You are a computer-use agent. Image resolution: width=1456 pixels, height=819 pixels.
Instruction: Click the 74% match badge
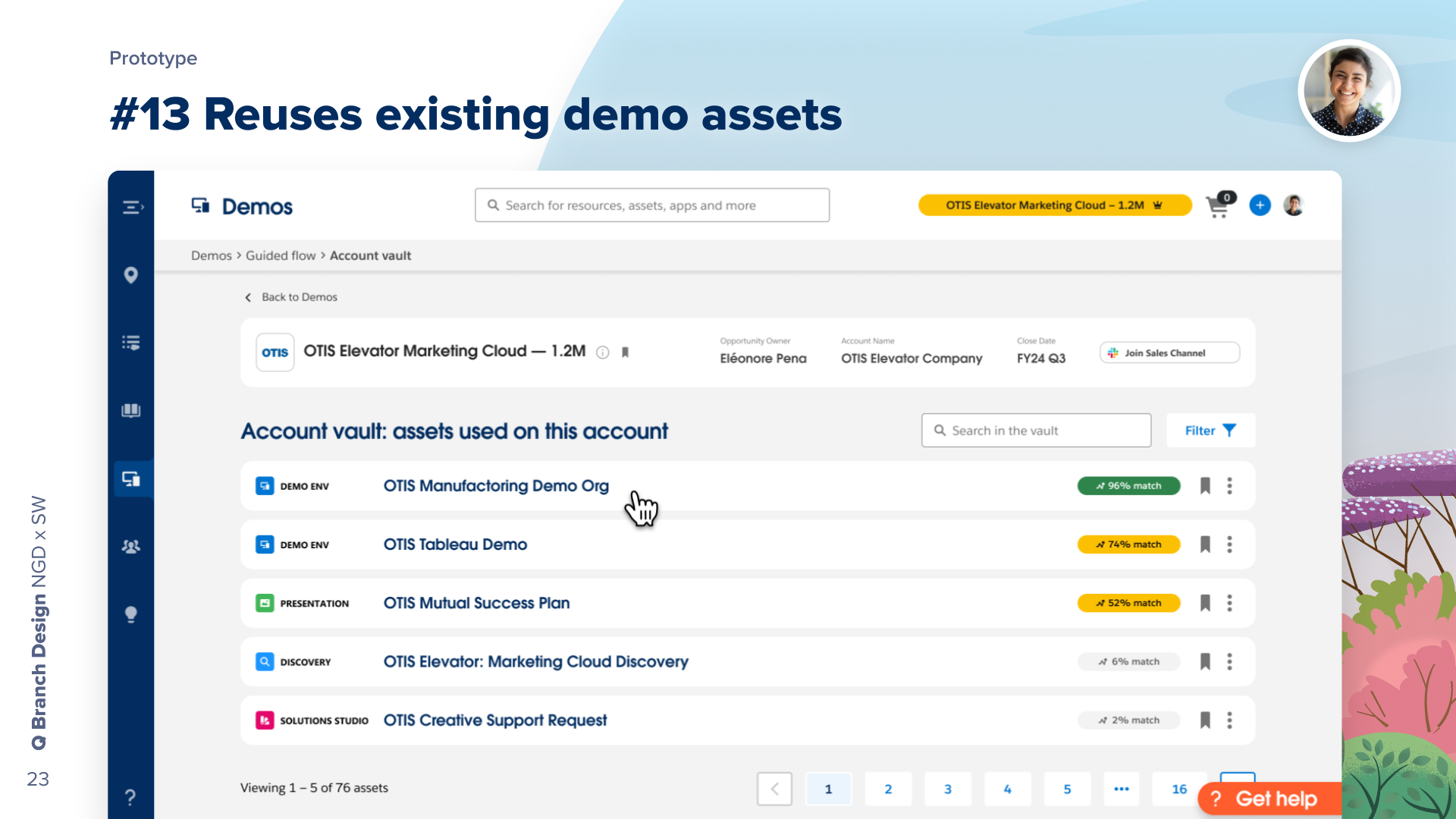(1128, 544)
